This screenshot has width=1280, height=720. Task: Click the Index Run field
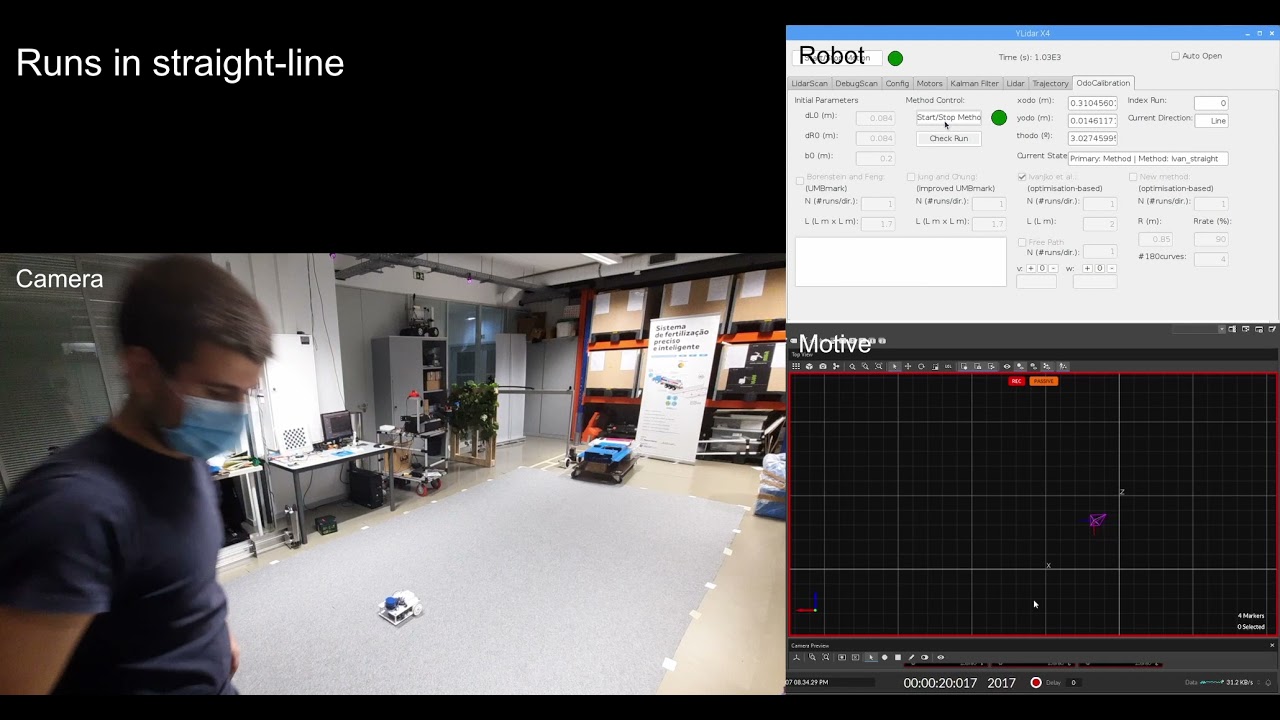tap(1211, 103)
